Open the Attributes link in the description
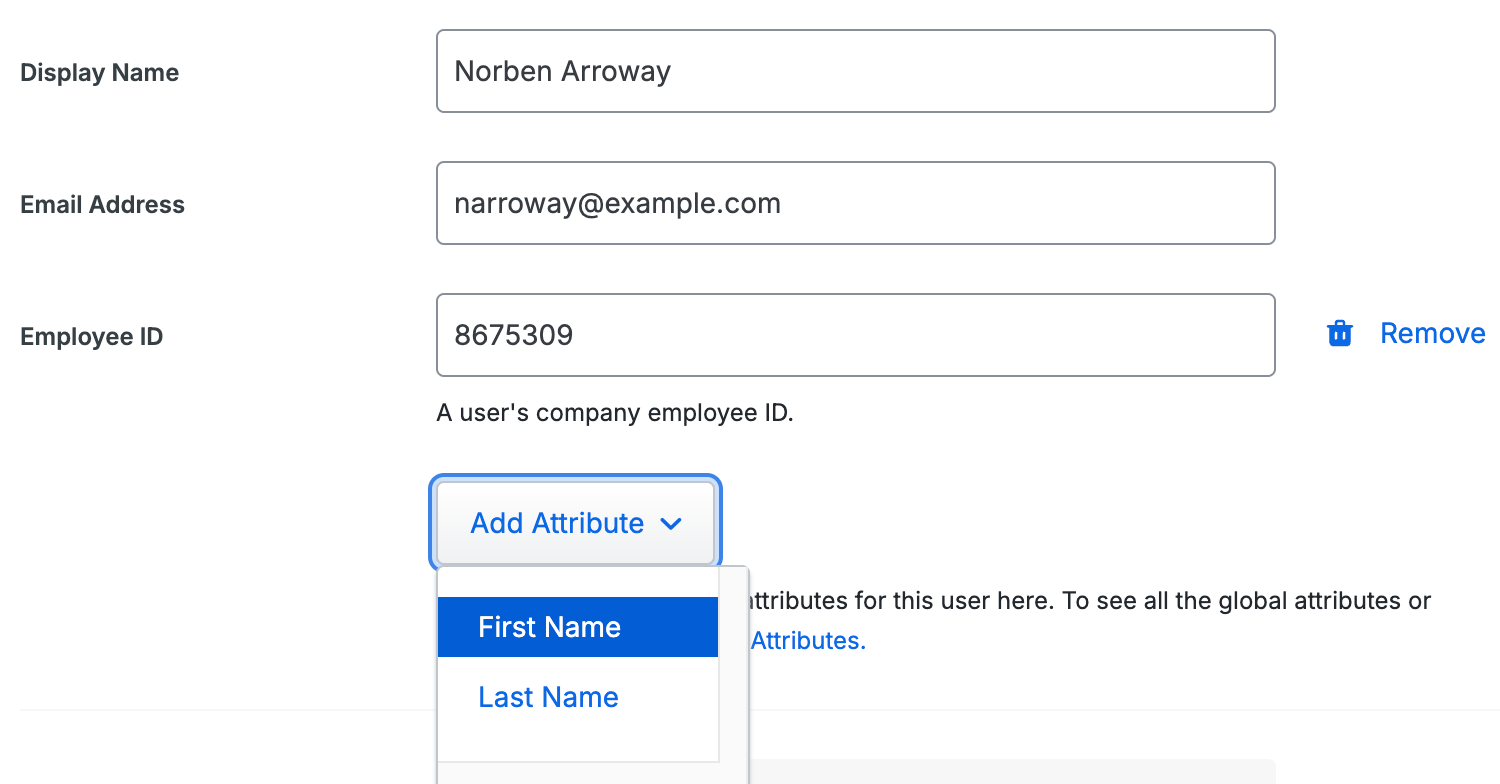This screenshot has width=1500, height=784. [807, 641]
